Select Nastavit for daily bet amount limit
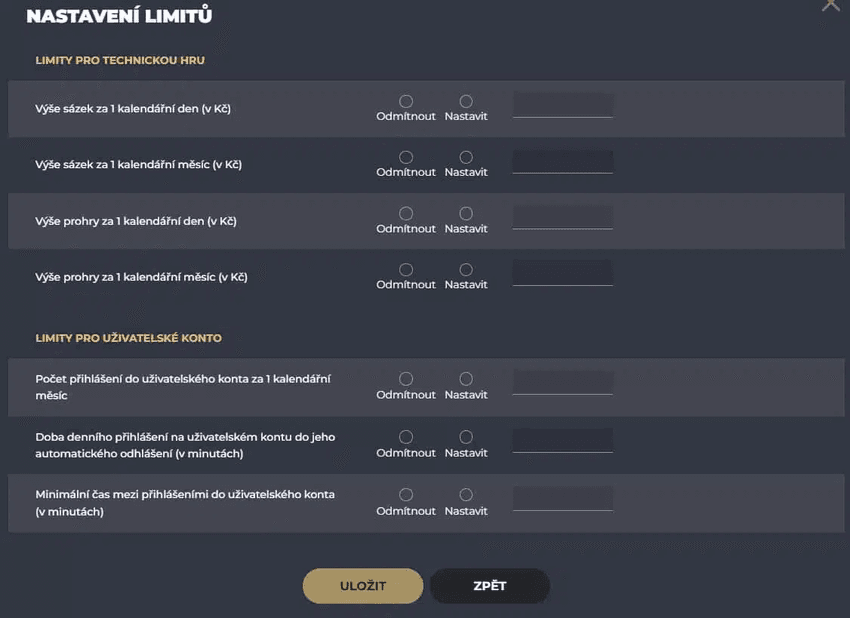 (466, 100)
